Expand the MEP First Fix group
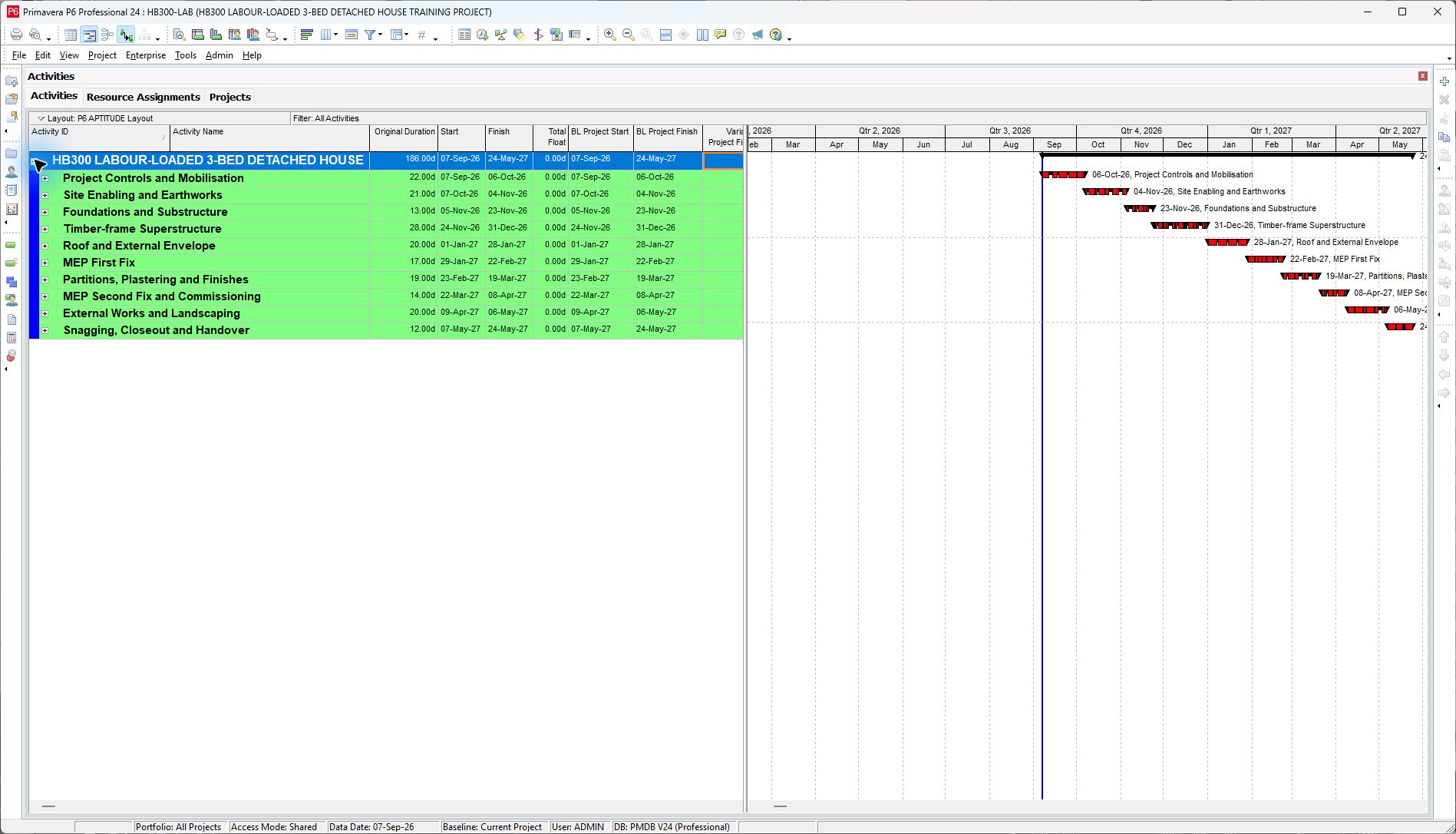Screen dimensions: 1456x834 point(45,263)
